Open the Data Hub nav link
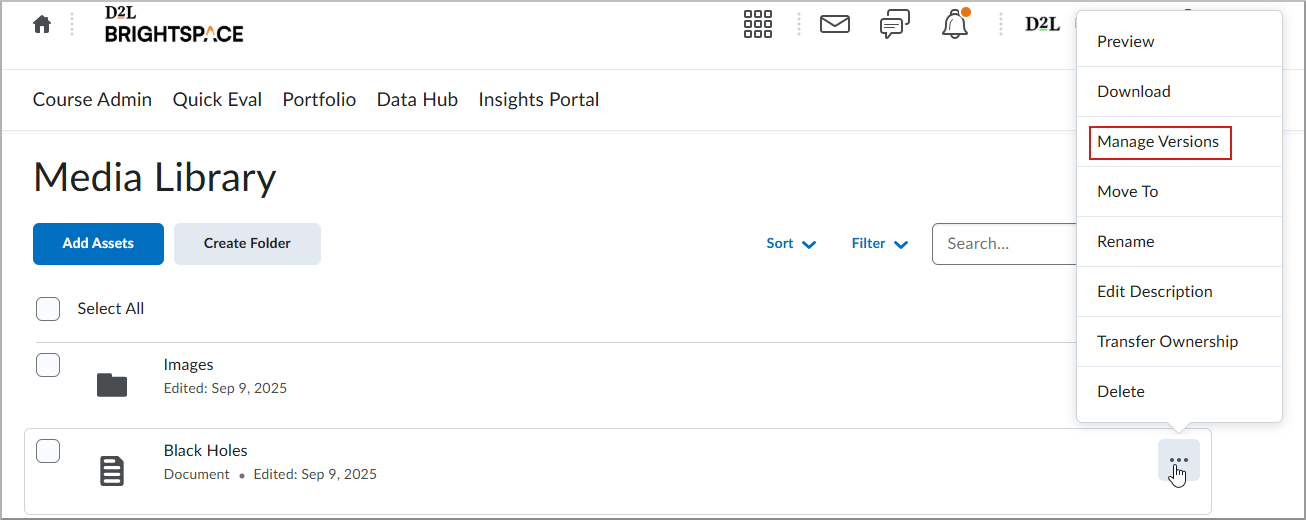This screenshot has height=520, width=1306. coord(417,99)
